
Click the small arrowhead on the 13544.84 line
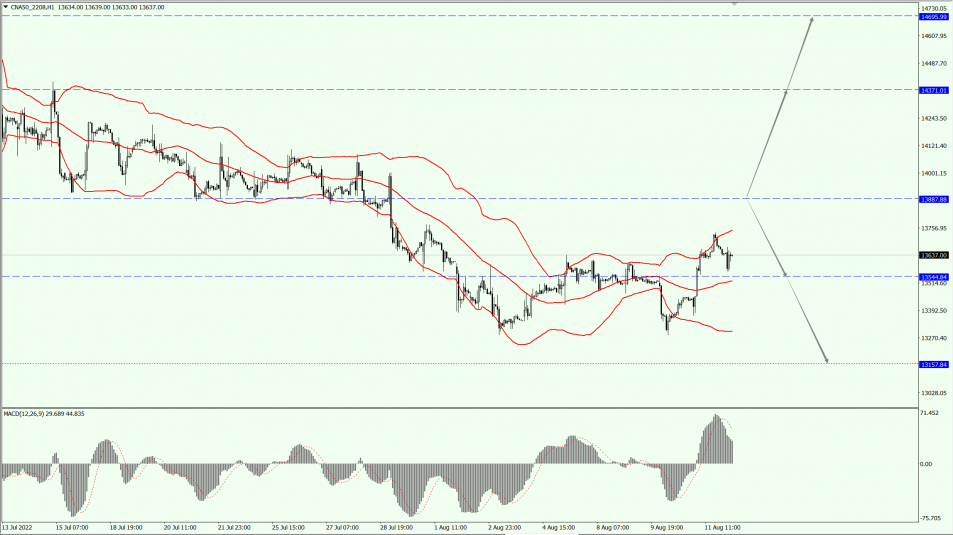click(785, 274)
